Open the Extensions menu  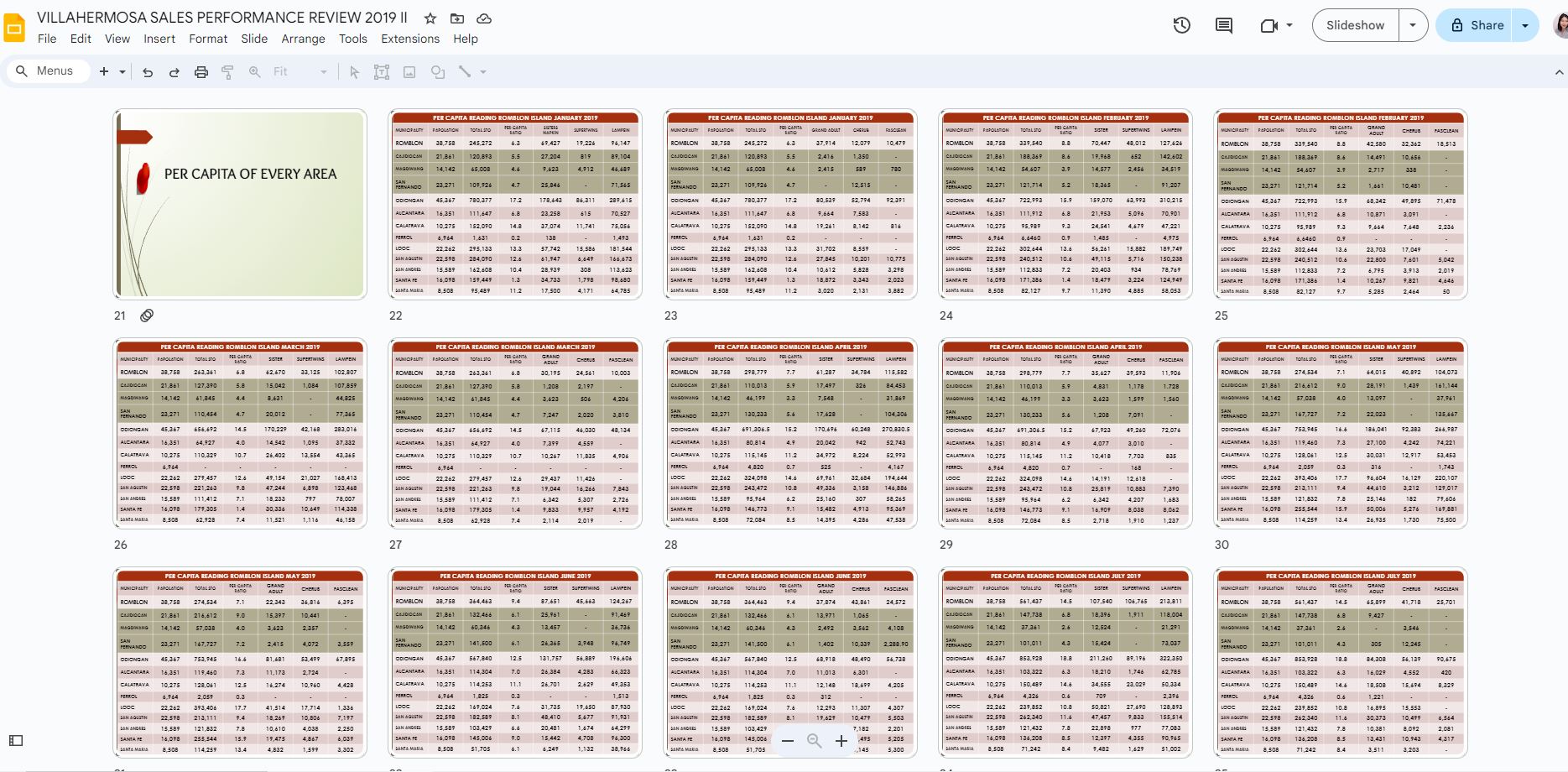[x=410, y=39]
